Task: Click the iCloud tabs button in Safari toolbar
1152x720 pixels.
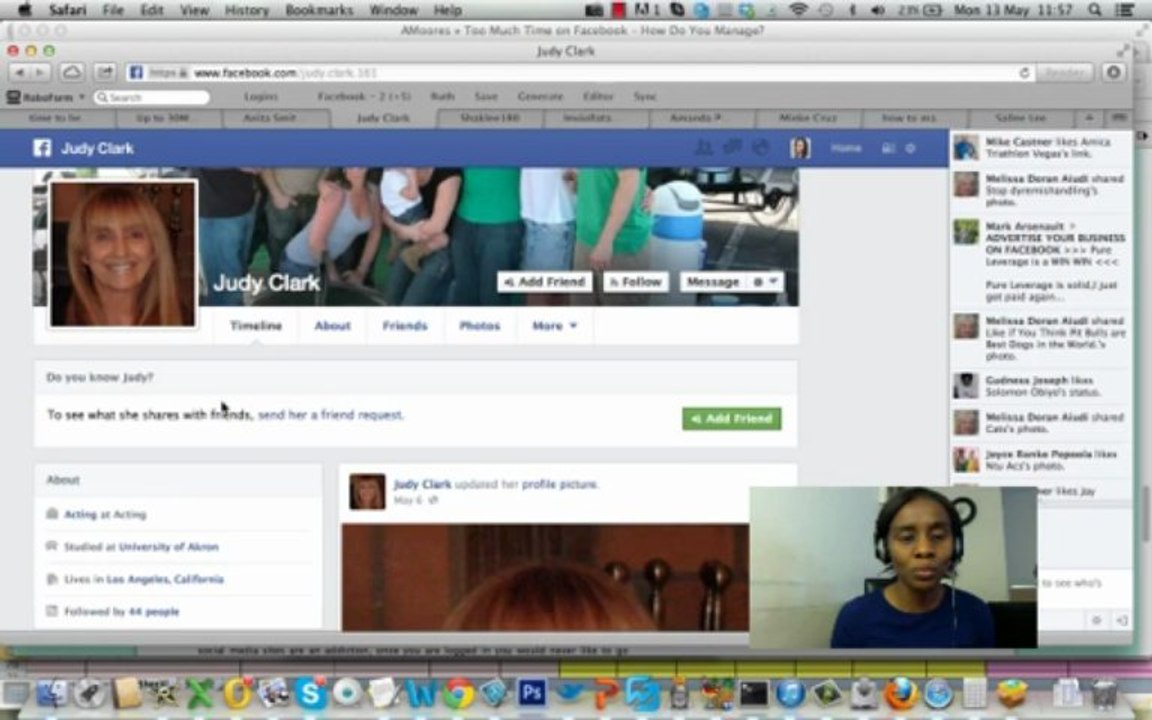Action: (72, 73)
